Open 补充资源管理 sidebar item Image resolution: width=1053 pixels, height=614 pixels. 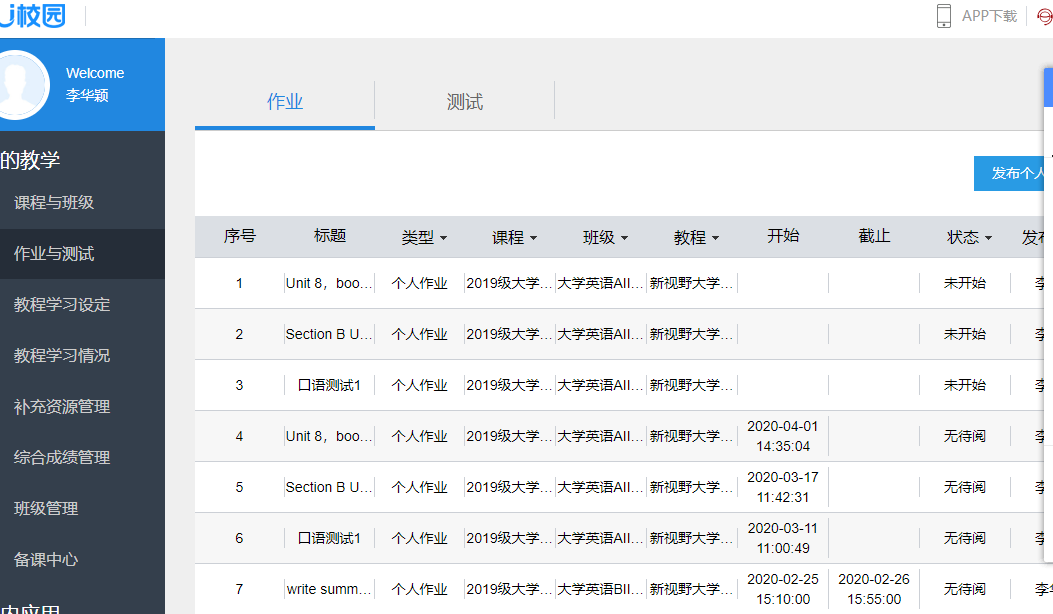pyautogui.click(x=62, y=407)
